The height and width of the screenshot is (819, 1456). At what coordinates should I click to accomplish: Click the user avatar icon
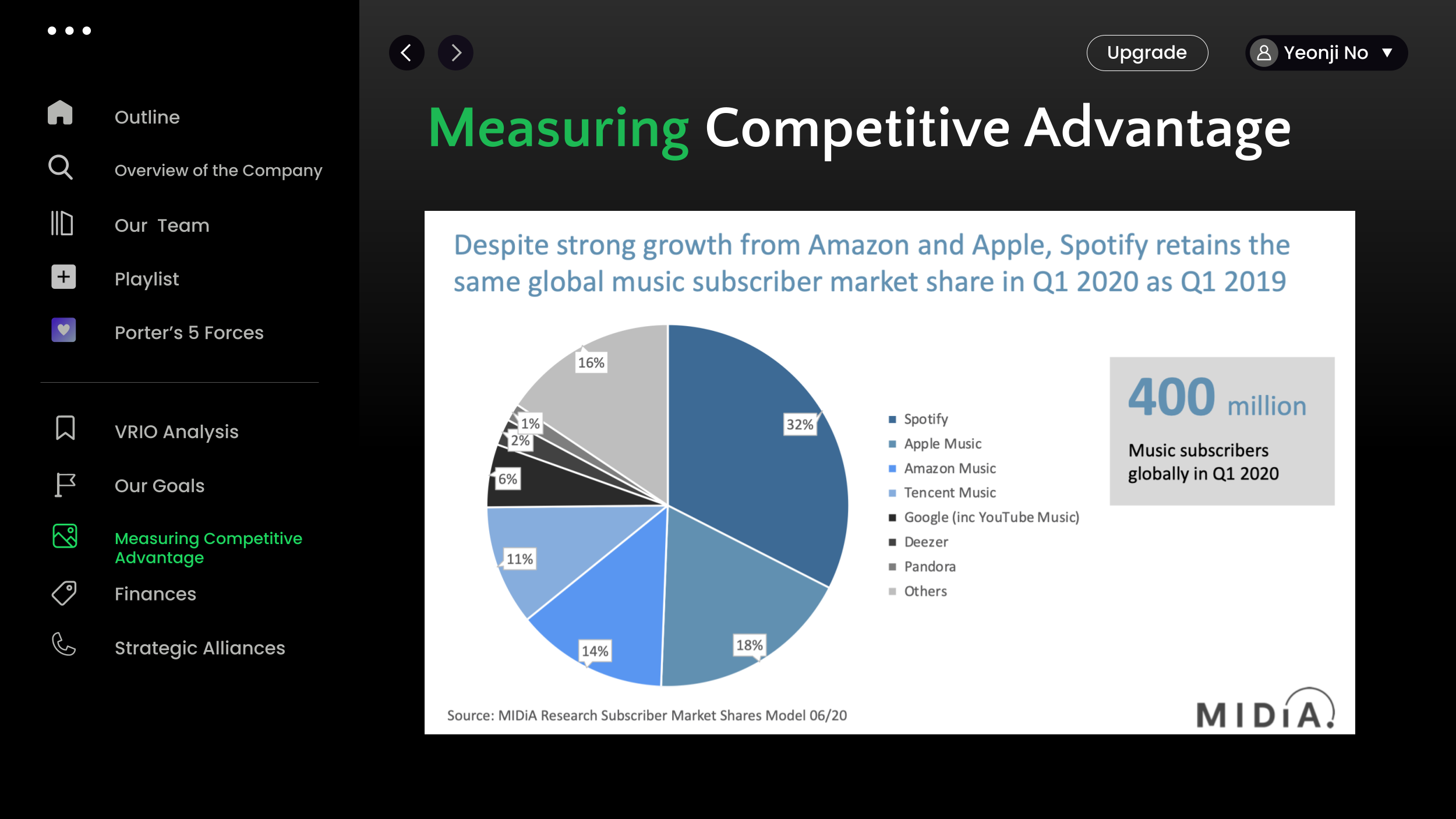point(1263,53)
